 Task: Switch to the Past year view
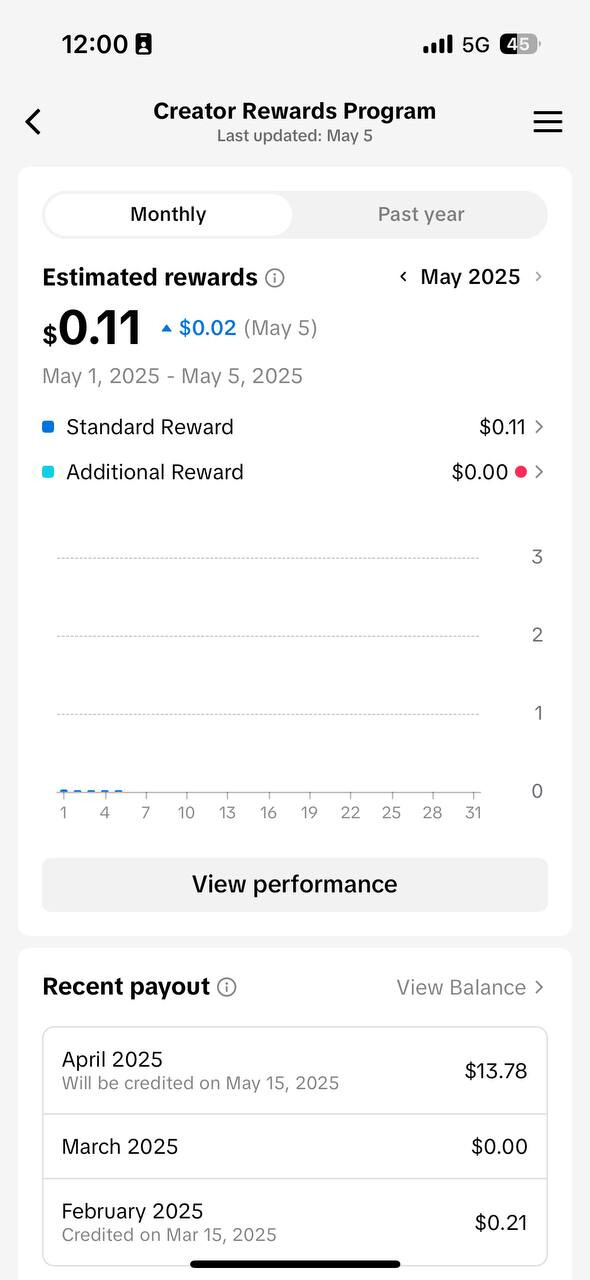pyautogui.click(x=421, y=214)
